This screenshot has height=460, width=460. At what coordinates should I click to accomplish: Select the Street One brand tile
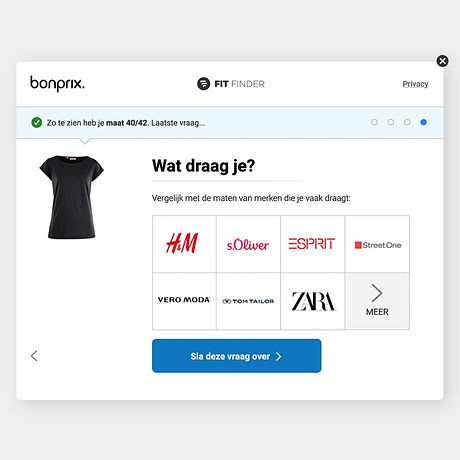point(377,244)
